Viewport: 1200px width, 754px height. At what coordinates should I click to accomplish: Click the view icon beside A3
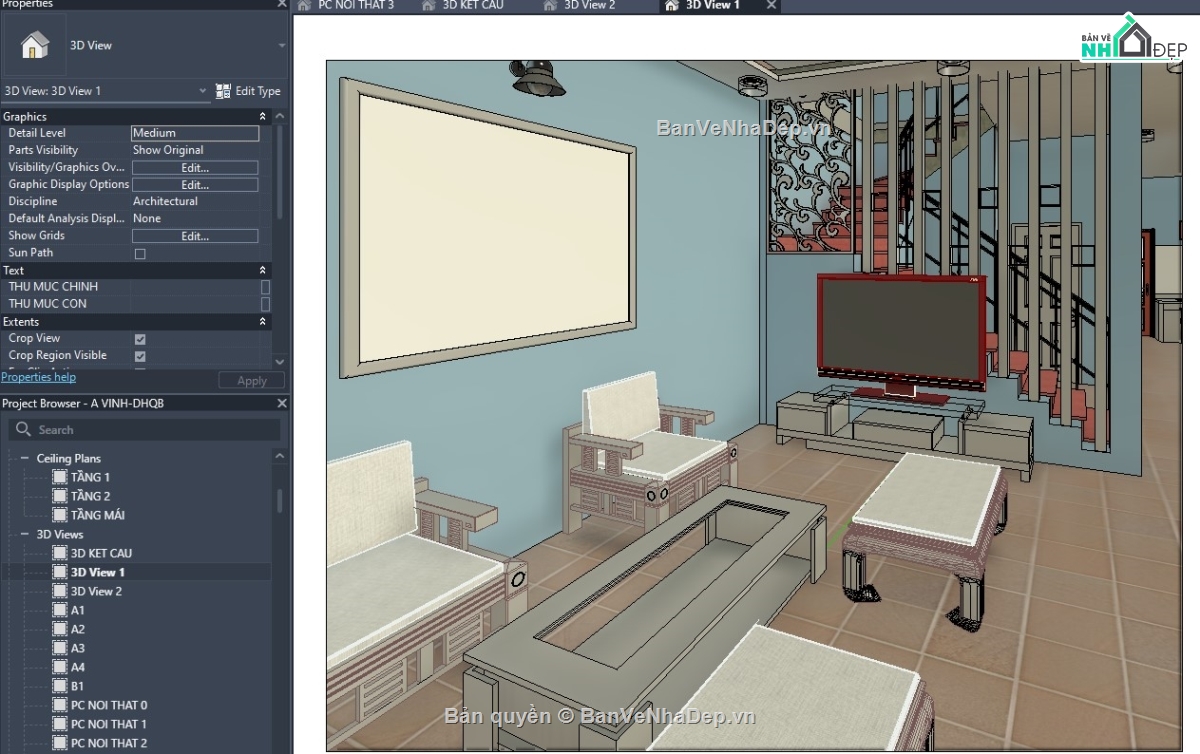(60, 648)
